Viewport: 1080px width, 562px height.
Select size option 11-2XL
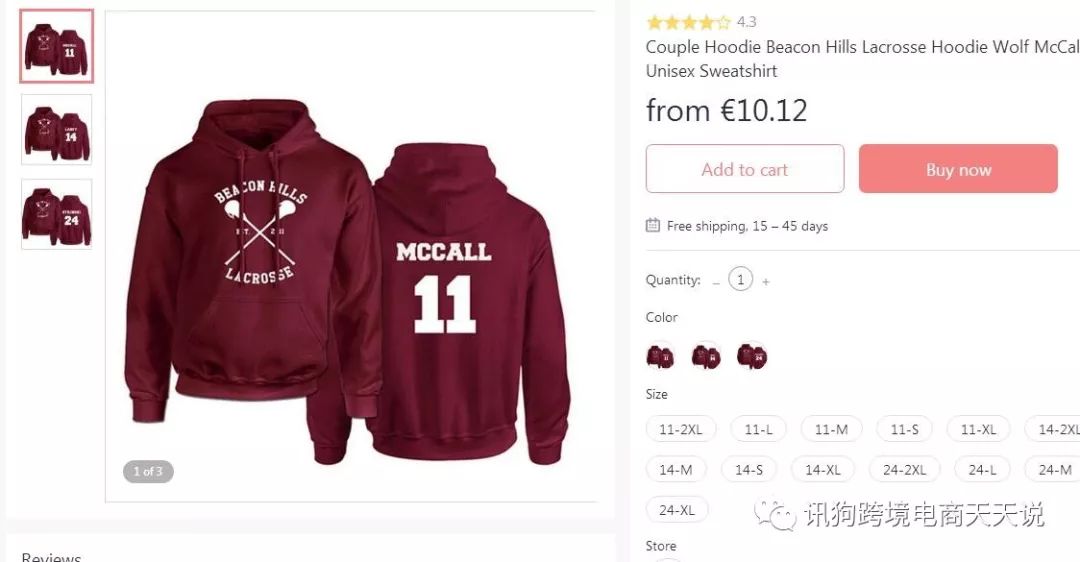coord(680,430)
